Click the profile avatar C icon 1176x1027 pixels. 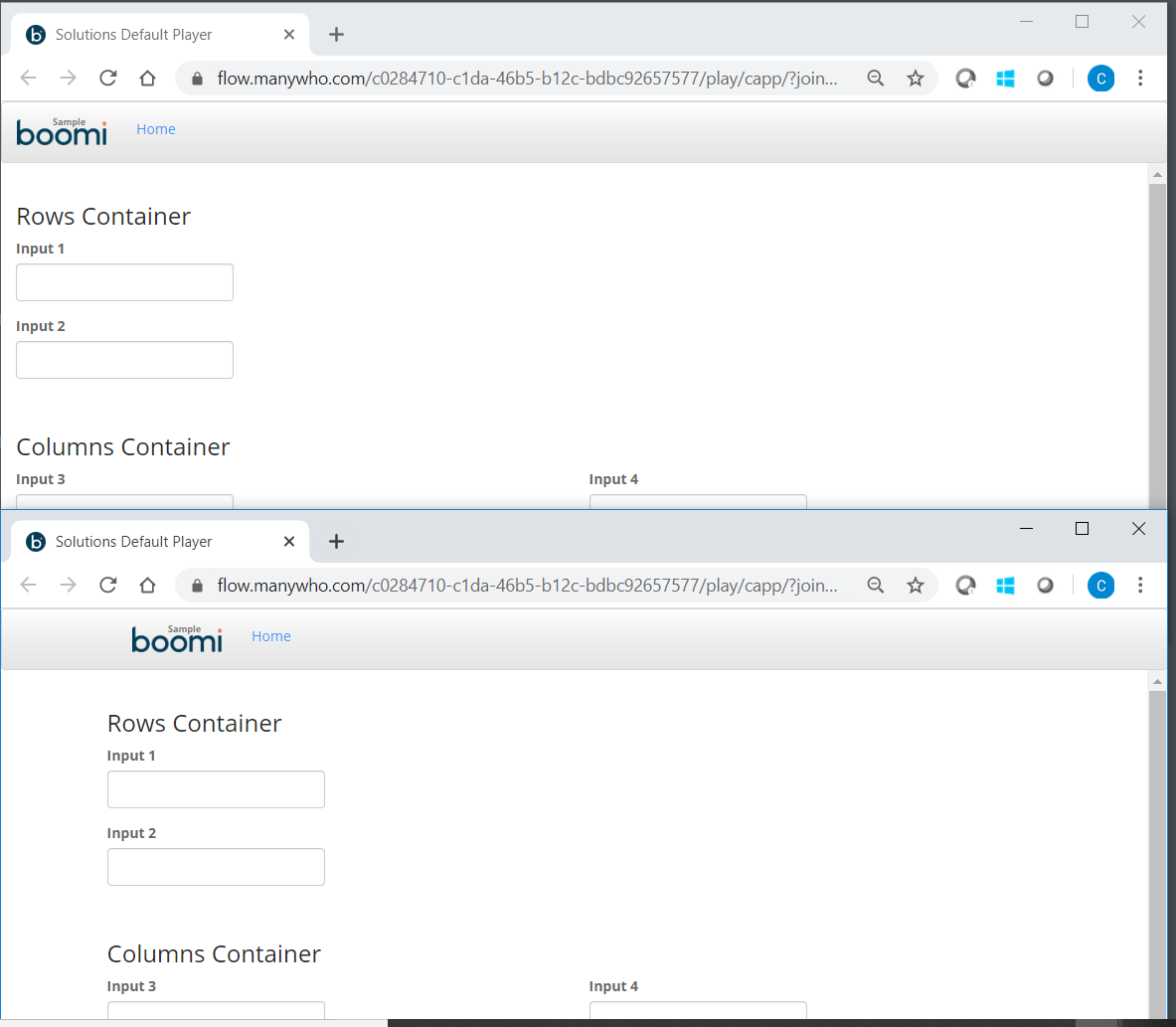pos(1100,585)
